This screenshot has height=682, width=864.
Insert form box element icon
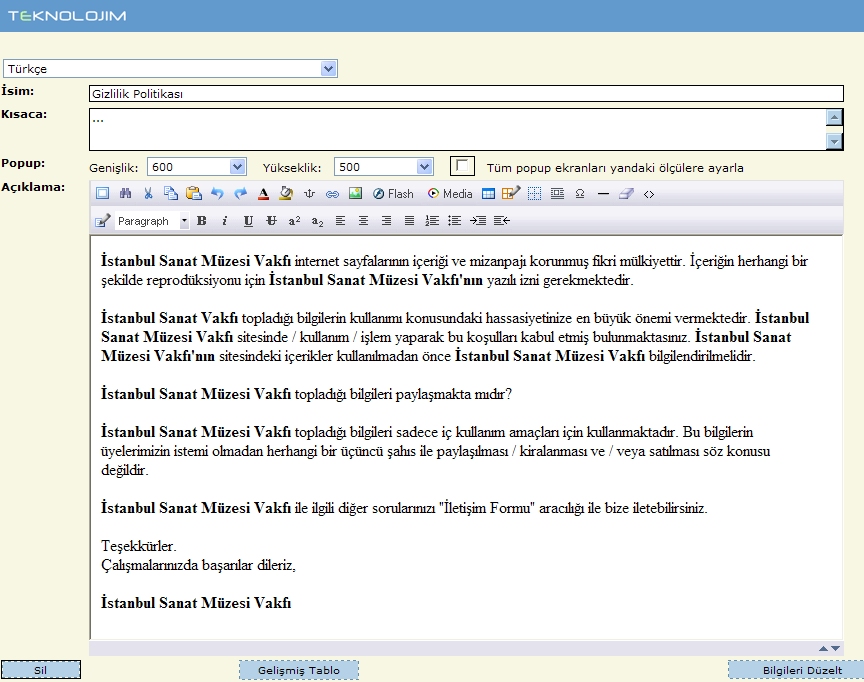[557, 193]
